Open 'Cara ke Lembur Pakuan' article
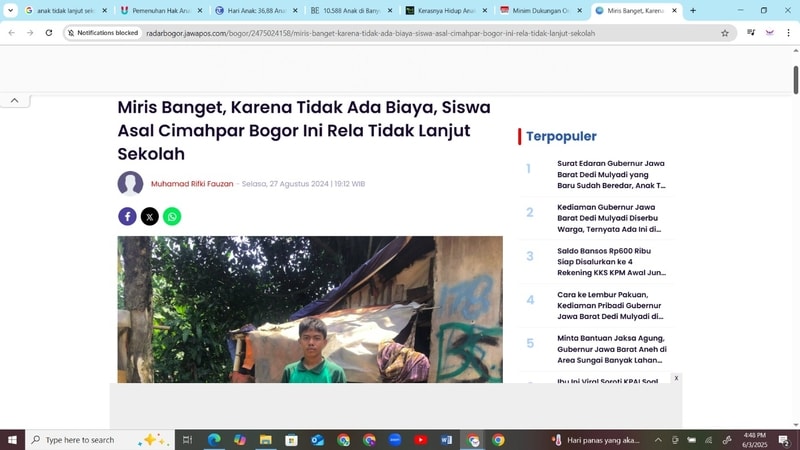This screenshot has width=800, height=450. [610, 306]
